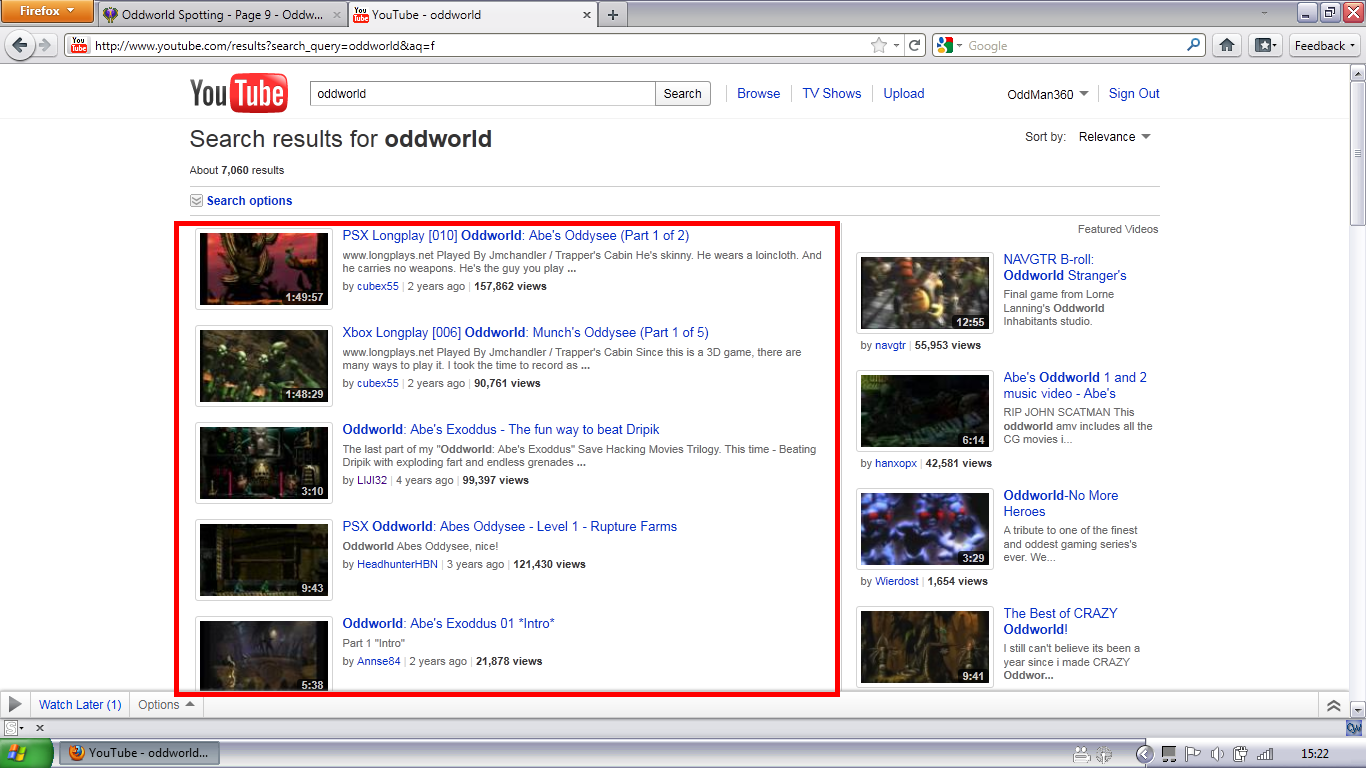
Task: Open the Watch Later (1) link
Action: coord(80,705)
